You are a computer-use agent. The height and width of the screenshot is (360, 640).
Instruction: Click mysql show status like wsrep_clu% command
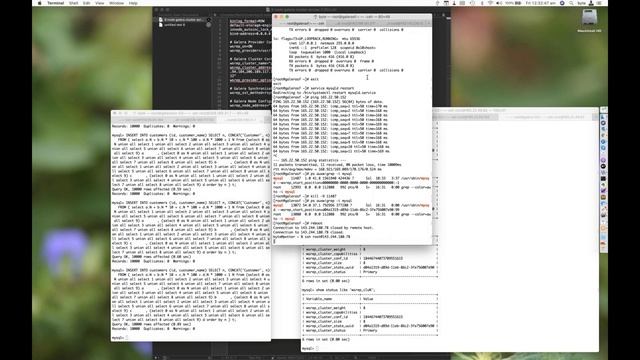click(x=338, y=290)
